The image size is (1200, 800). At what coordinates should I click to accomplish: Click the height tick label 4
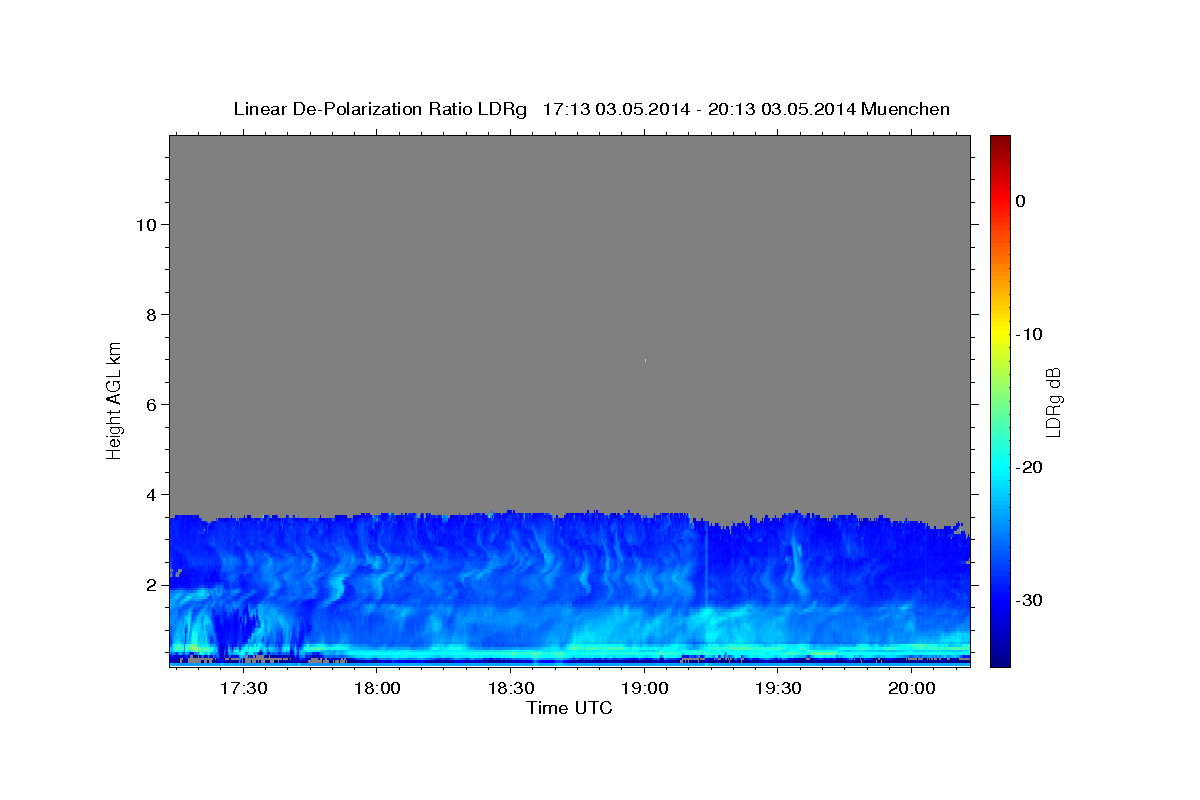(x=149, y=494)
